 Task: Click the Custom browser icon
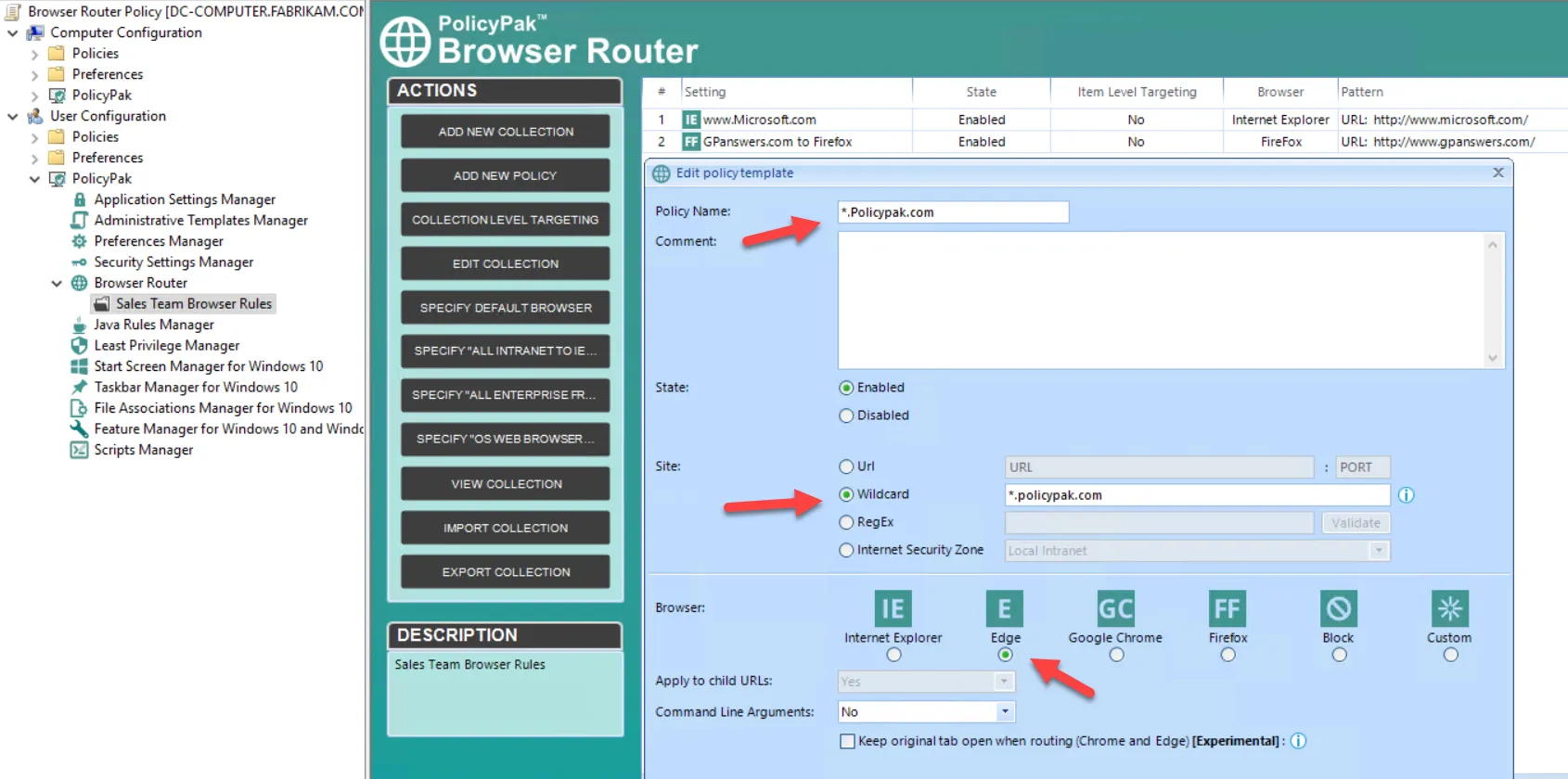[x=1450, y=609]
